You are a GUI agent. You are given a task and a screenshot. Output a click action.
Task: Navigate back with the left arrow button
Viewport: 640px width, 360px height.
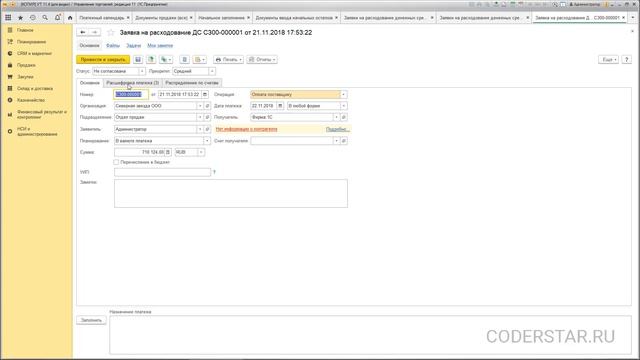pos(82,32)
